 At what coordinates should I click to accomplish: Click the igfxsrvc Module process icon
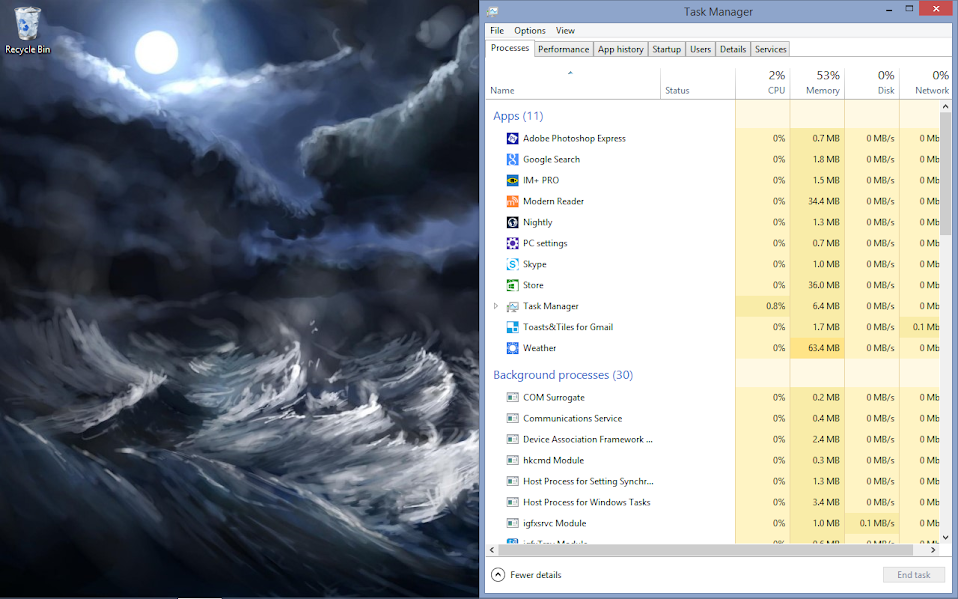pyautogui.click(x=513, y=523)
